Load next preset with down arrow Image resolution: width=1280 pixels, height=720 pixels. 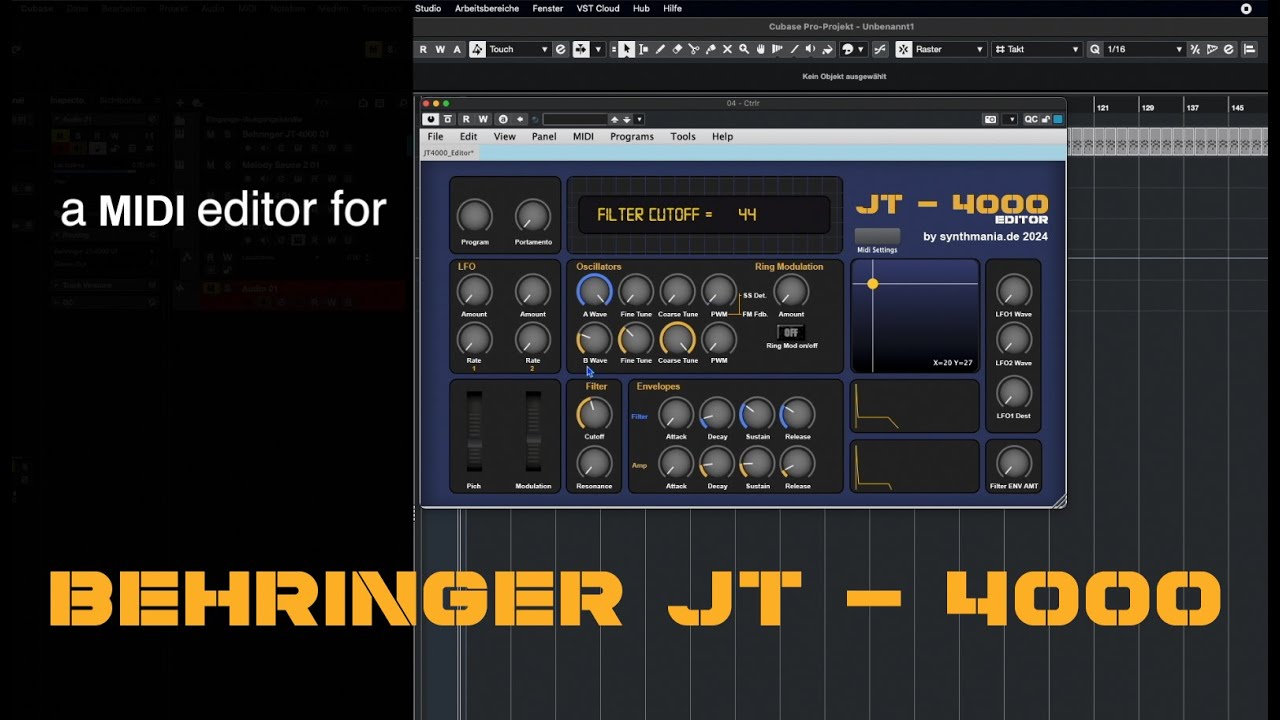pyautogui.click(x=627, y=119)
